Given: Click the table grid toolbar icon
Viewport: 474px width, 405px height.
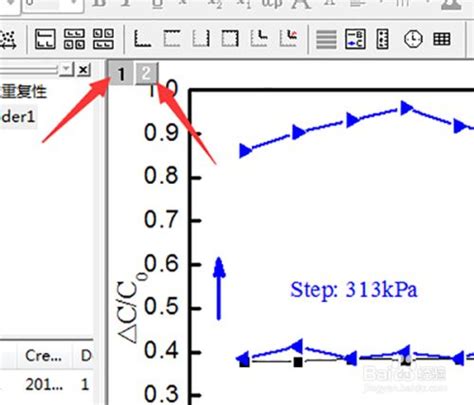Looking at the screenshot, I should pos(442,39).
